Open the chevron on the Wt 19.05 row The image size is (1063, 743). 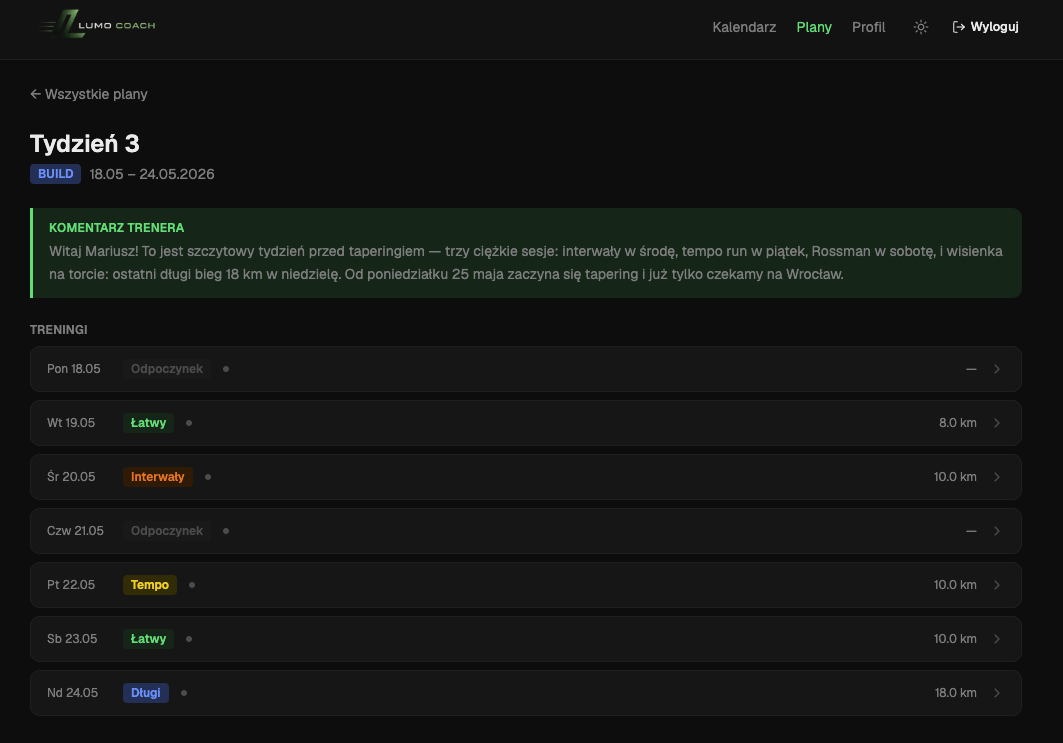[997, 423]
